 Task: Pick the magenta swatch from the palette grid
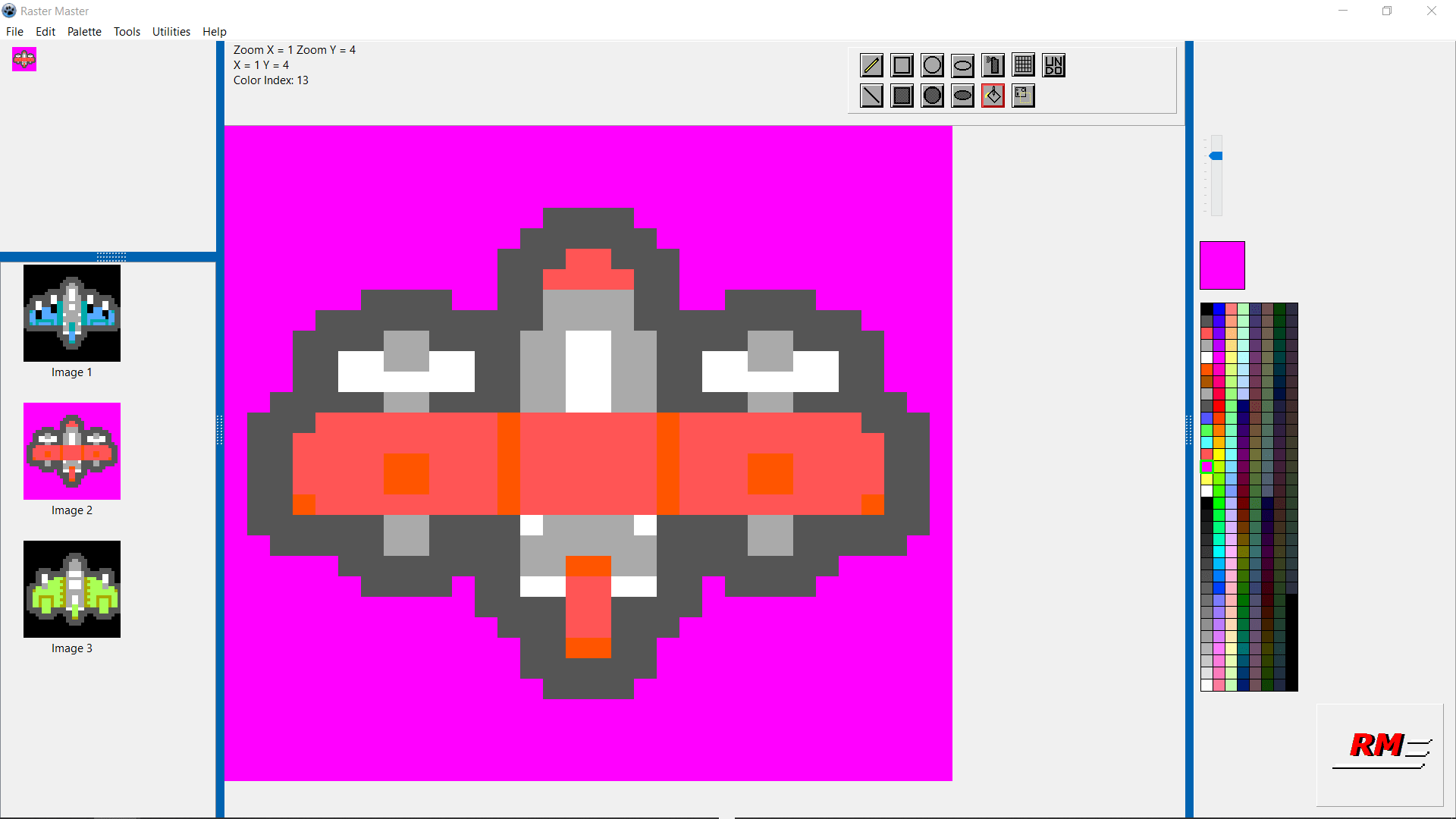click(1206, 467)
